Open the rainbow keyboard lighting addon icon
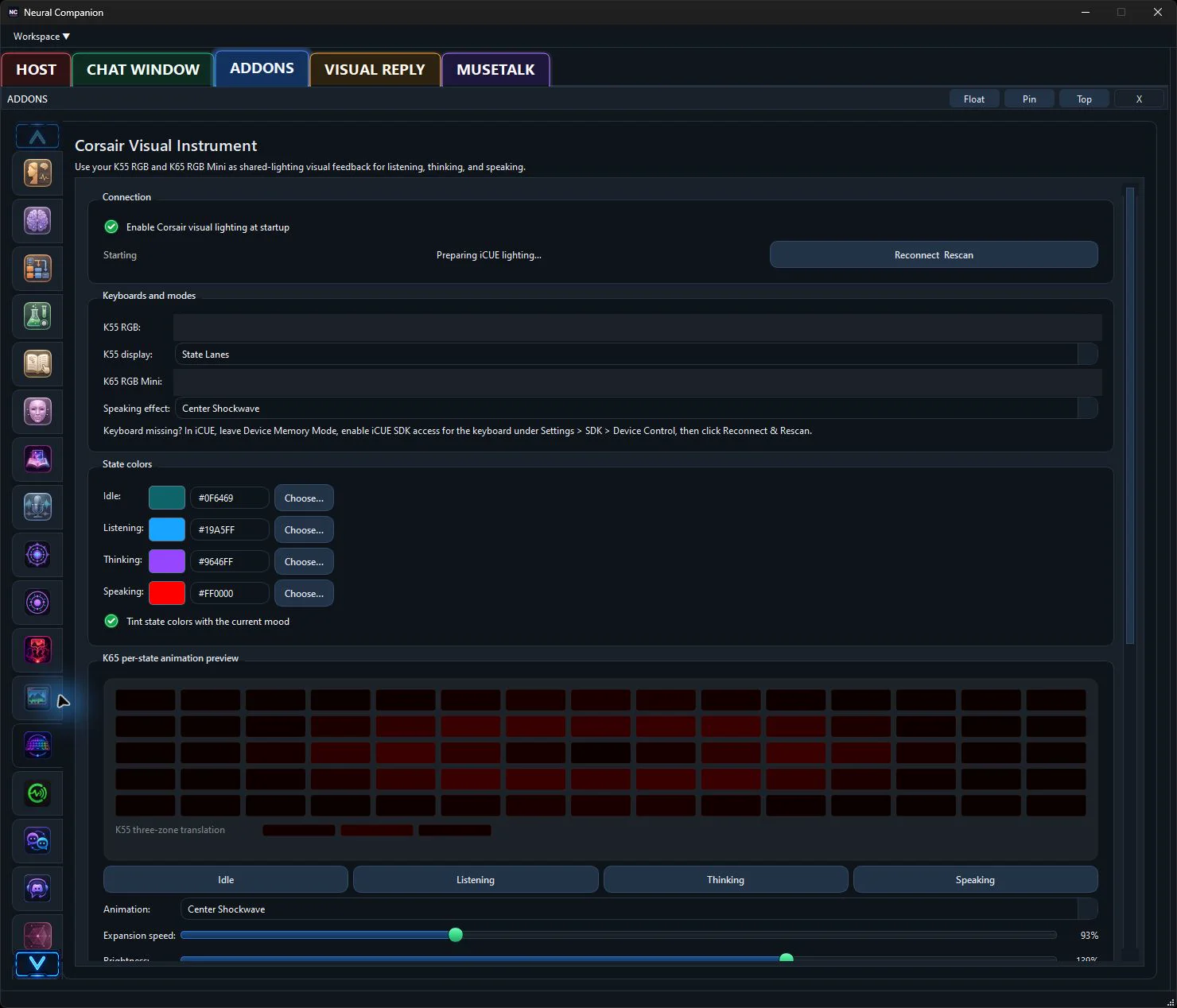The width and height of the screenshot is (1177, 1008). [x=37, y=745]
